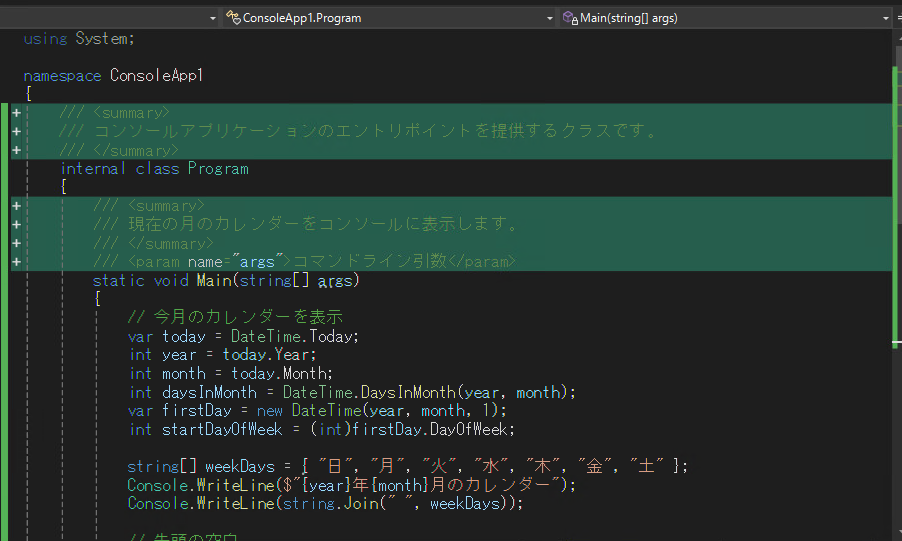Click the weekDays array variable declaration

click(x=238, y=466)
